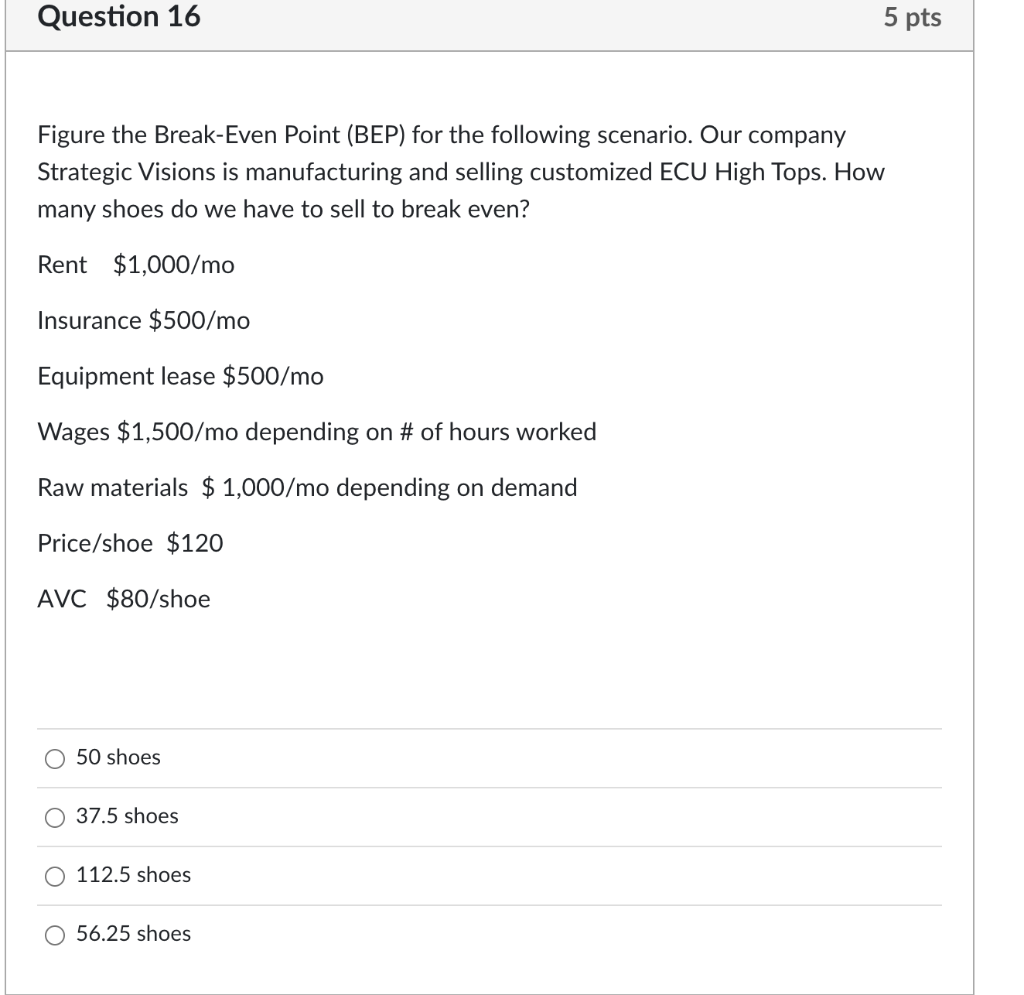Viewport: 1024px width, 995px height.
Task: Select the 112.5 shoes radio button
Action: [x=53, y=876]
